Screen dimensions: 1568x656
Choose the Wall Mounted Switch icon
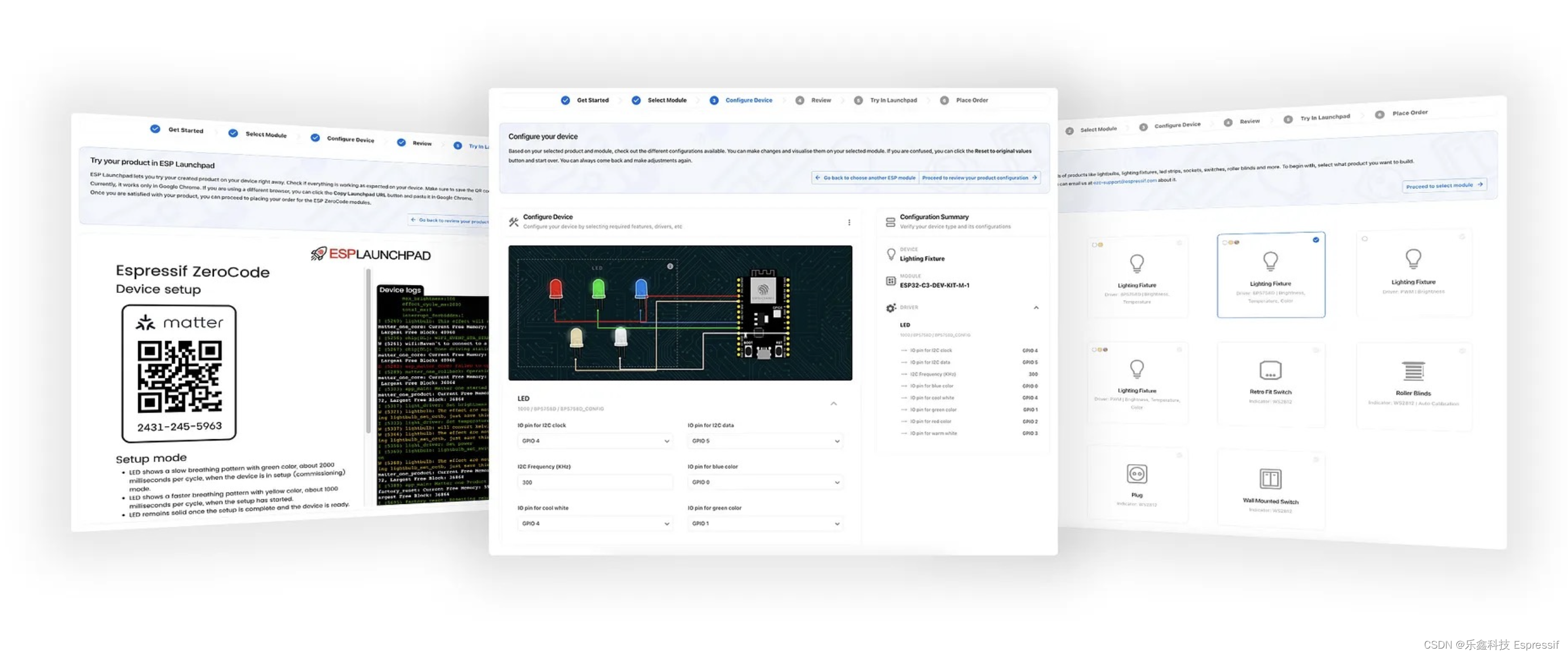pos(1270,479)
